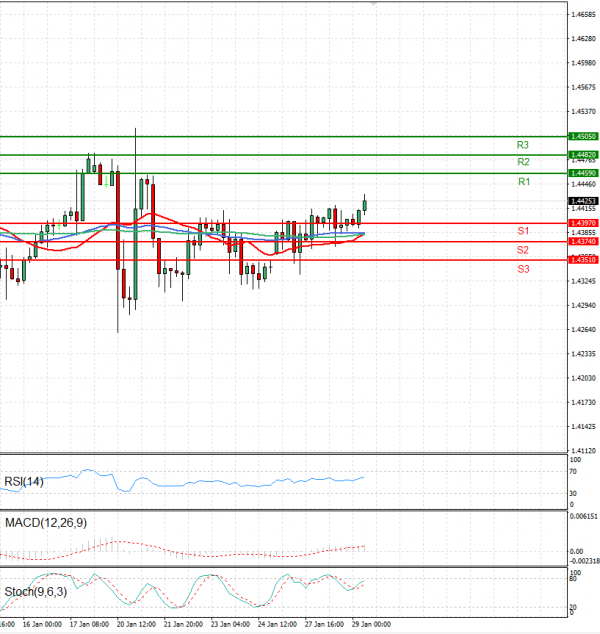
Task: Click the RSI 70 level label
Action: (573, 471)
